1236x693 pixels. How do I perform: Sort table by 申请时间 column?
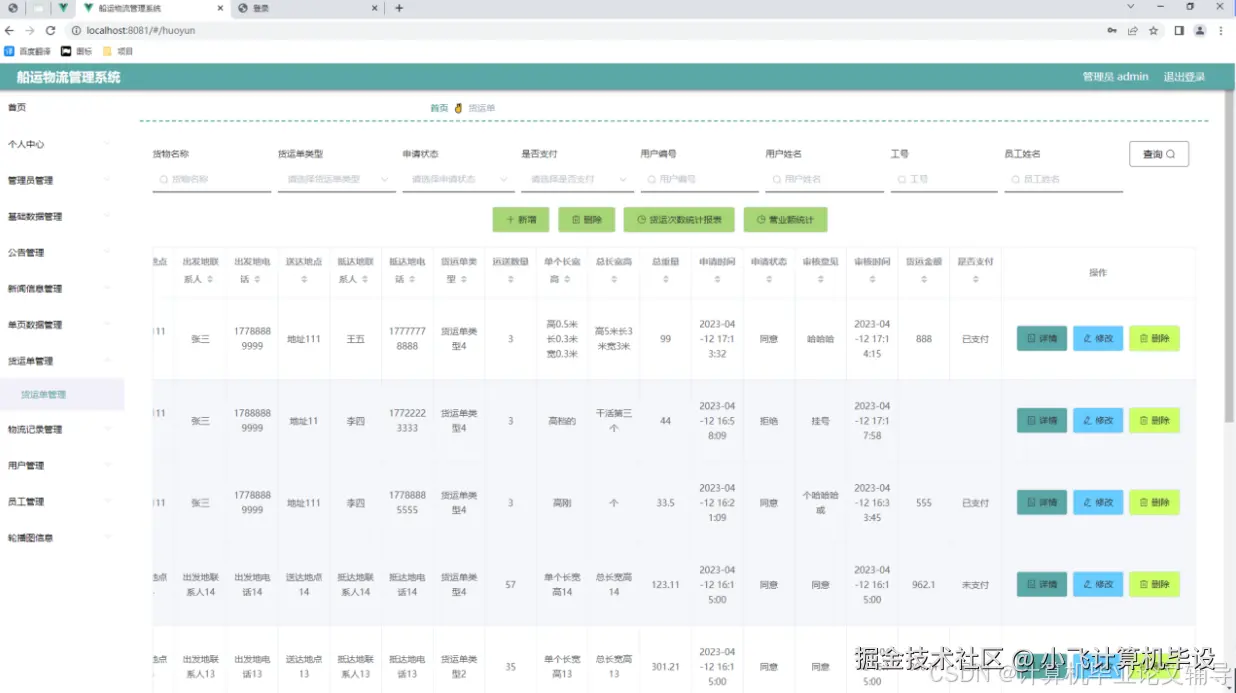coord(717,280)
